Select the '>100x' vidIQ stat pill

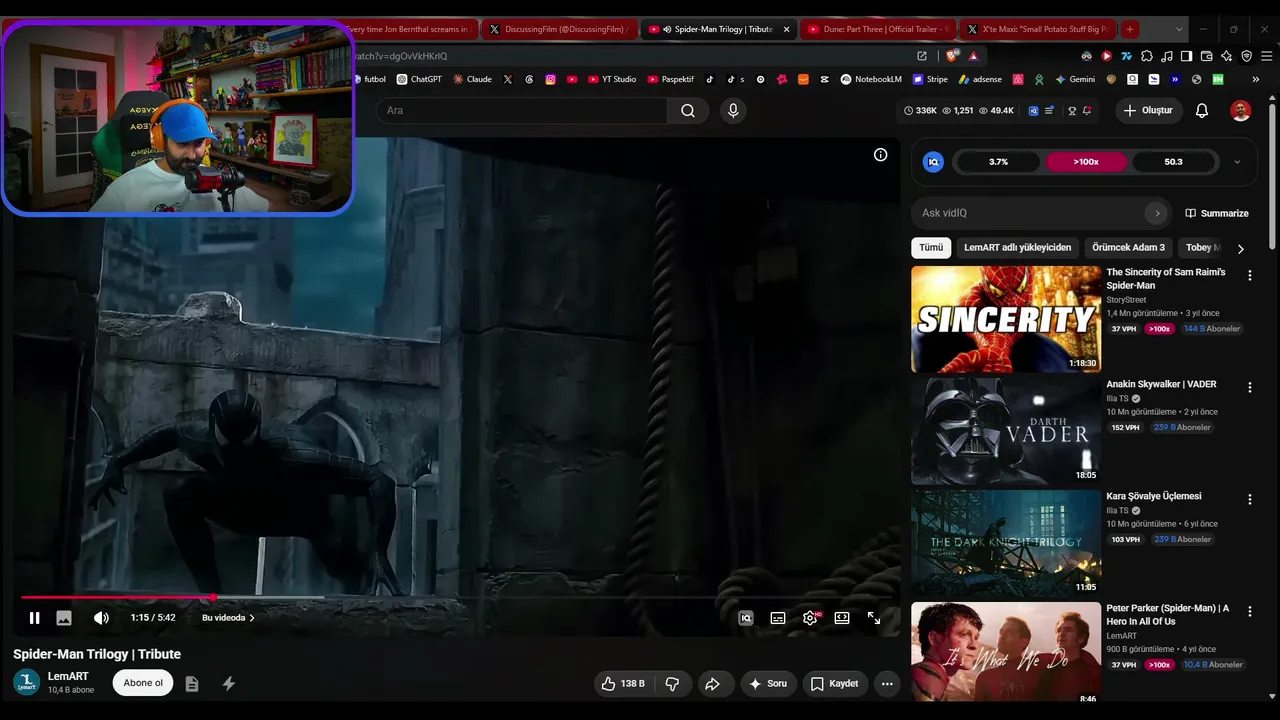[x=1086, y=162]
